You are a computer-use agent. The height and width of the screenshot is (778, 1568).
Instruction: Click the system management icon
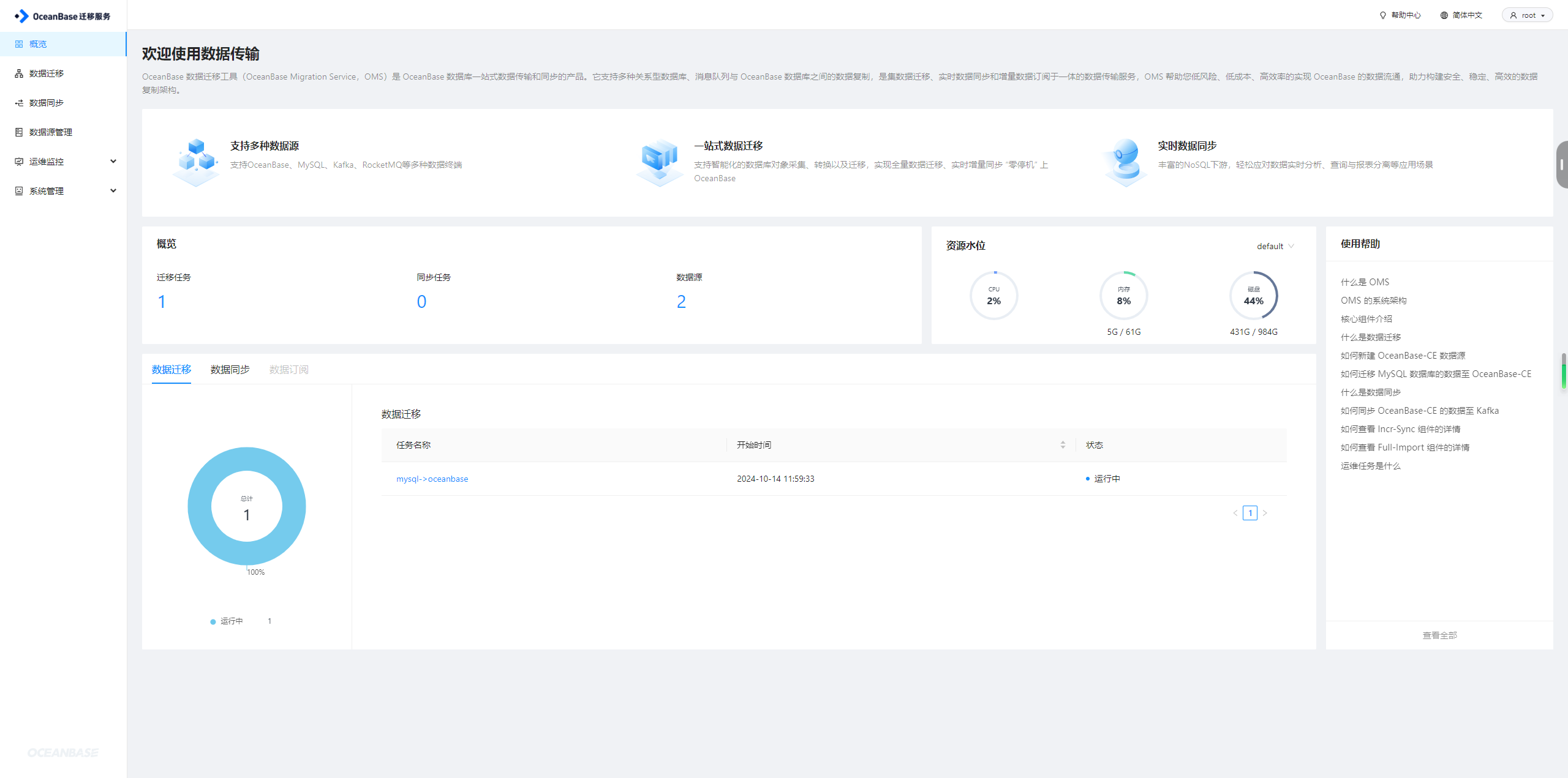pos(19,191)
